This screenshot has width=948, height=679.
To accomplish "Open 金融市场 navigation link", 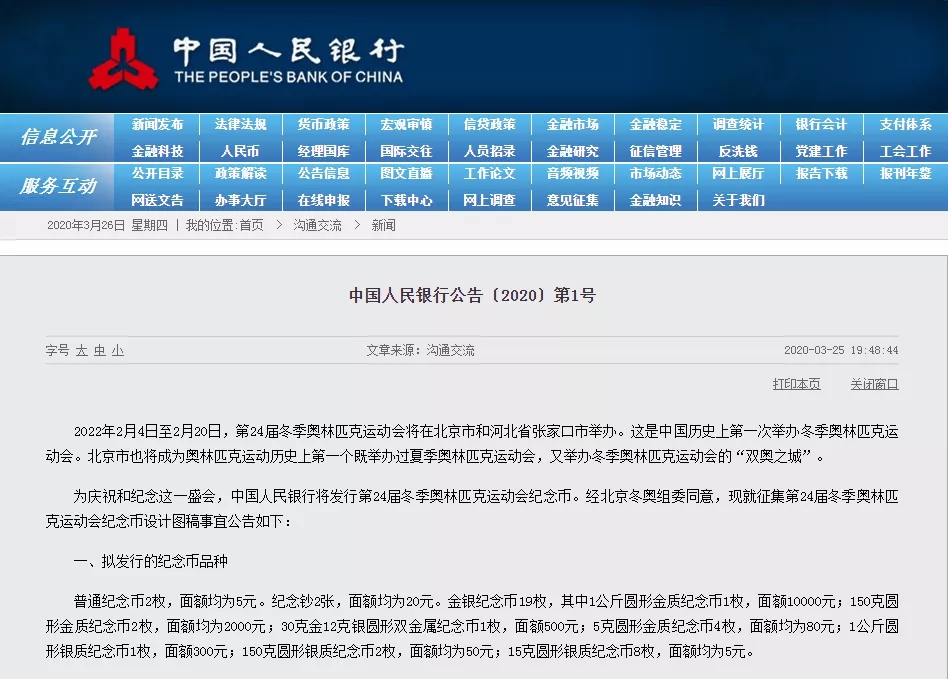I will (x=573, y=125).
